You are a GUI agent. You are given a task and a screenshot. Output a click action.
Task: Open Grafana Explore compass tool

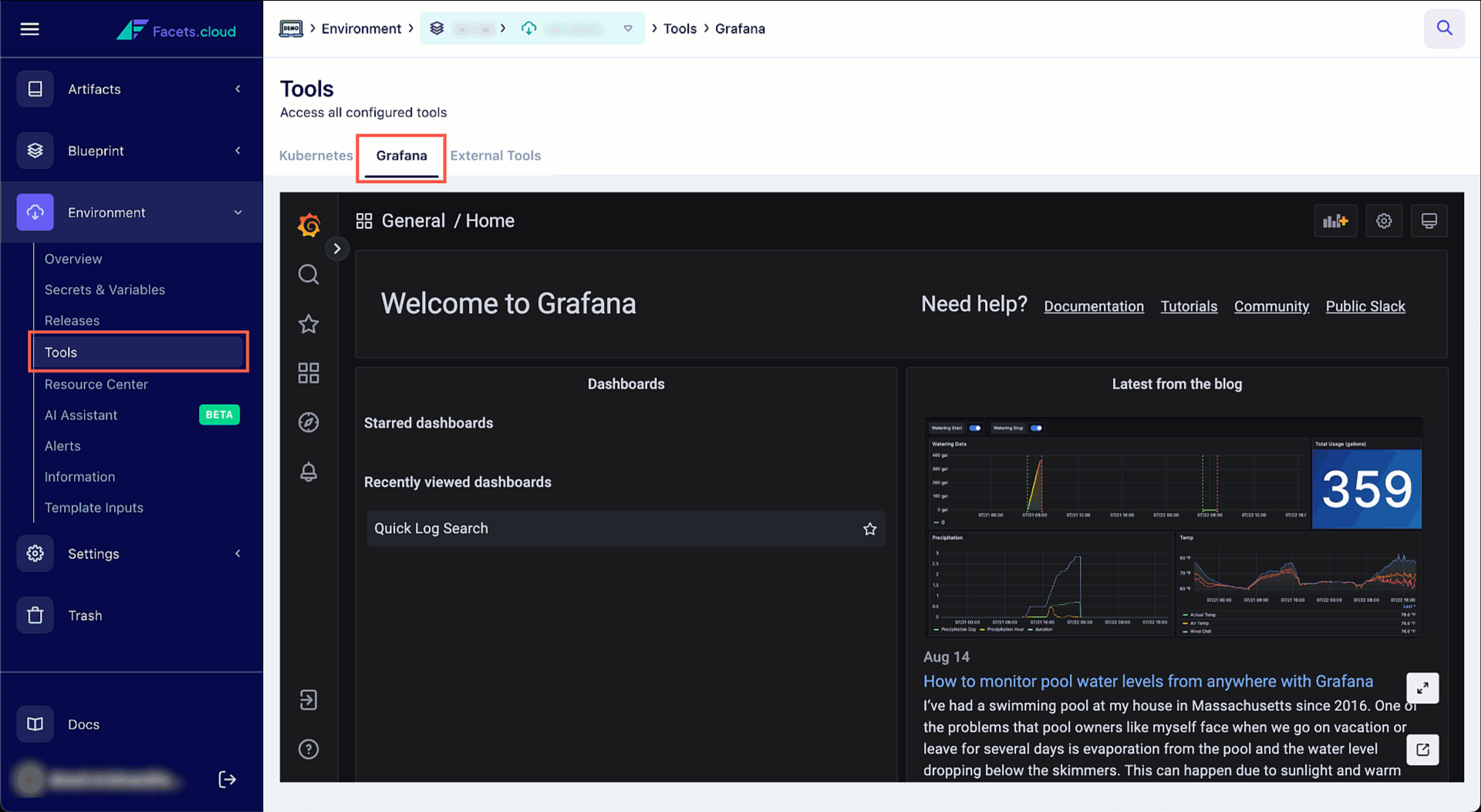[309, 422]
